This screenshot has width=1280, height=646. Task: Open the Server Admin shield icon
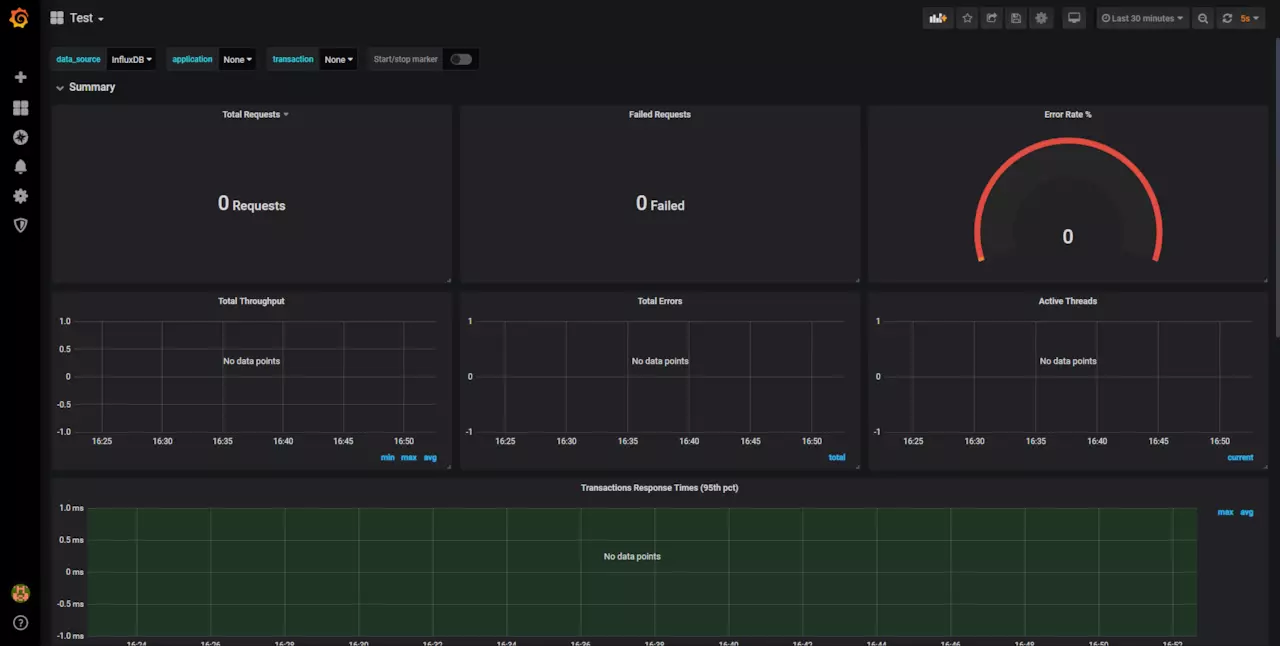click(x=20, y=225)
